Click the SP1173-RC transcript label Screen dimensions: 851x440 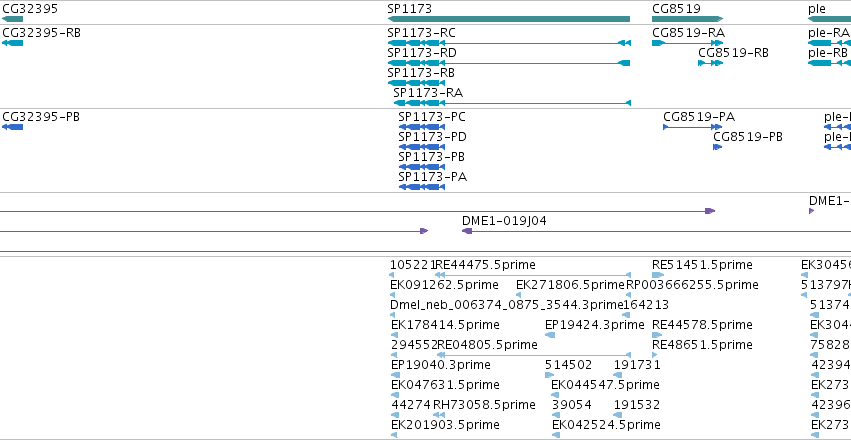click(x=421, y=33)
